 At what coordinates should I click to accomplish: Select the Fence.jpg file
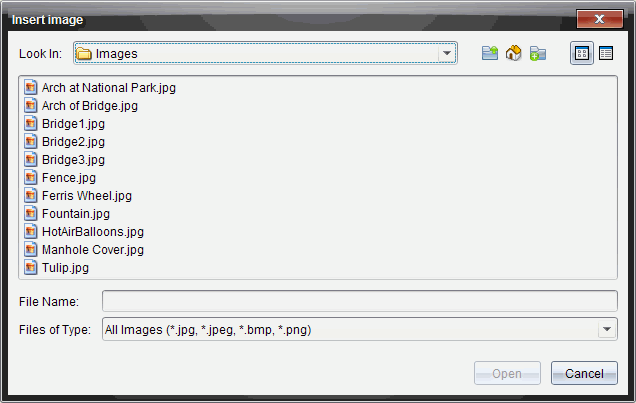68,178
